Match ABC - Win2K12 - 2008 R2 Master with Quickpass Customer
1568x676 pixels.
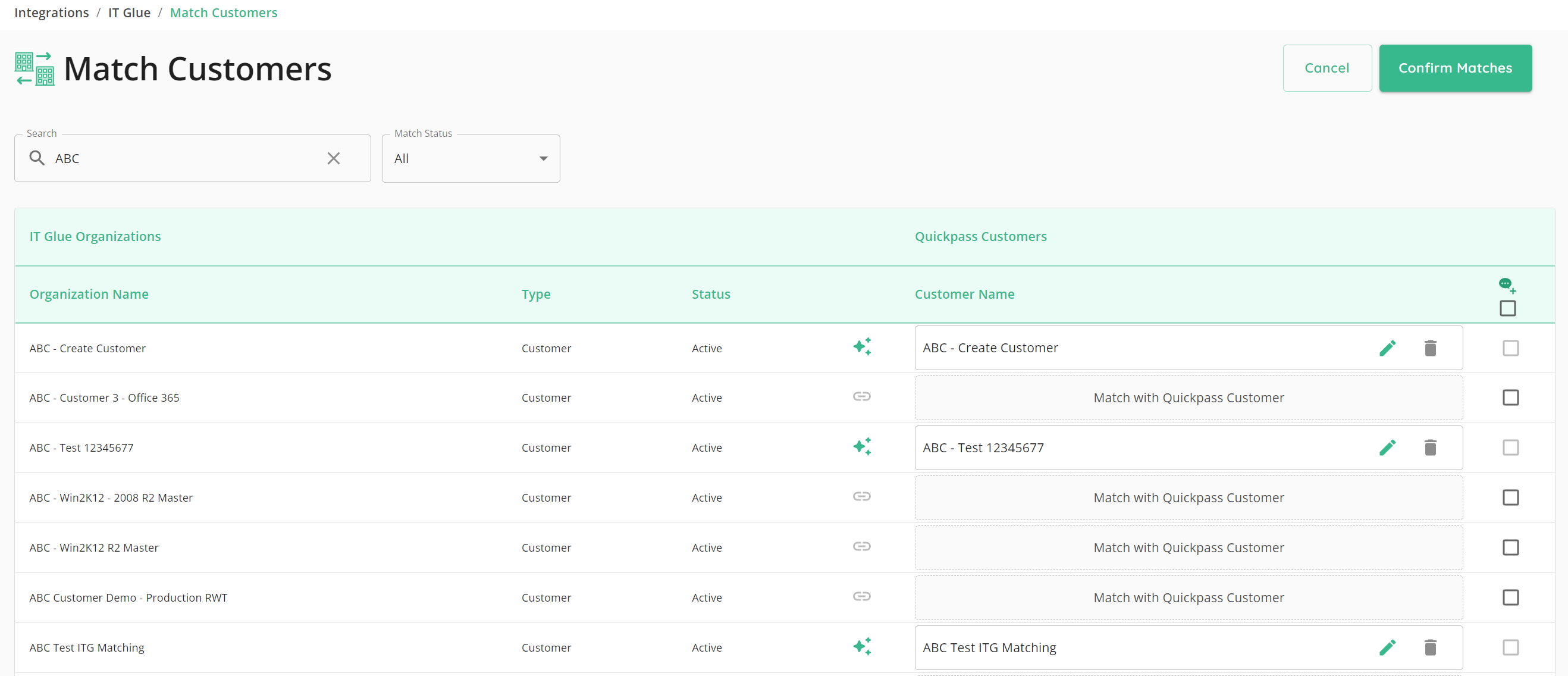(x=1188, y=498)
